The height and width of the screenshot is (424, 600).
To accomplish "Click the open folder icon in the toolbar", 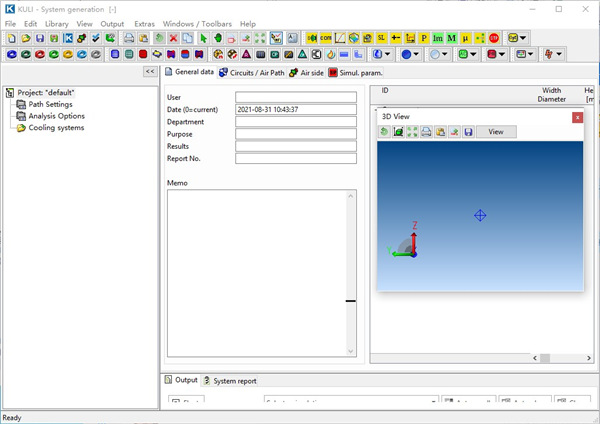I will [25, 38].
